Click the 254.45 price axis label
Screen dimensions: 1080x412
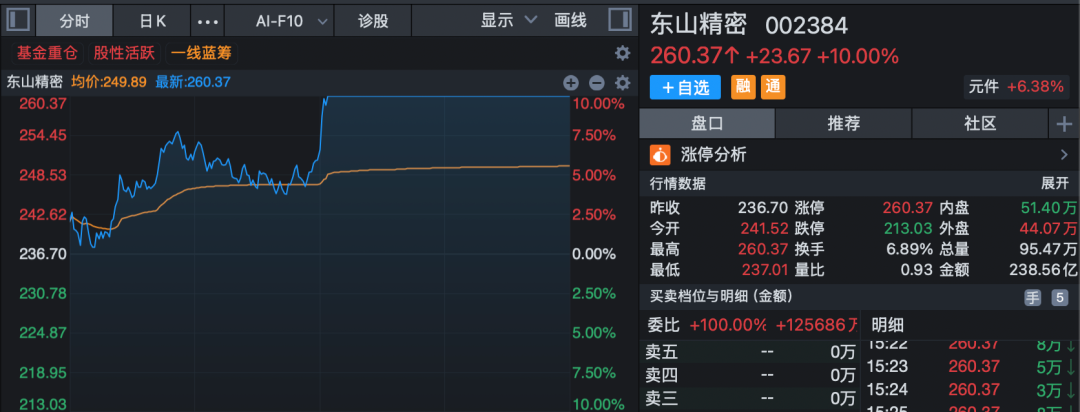pyautogui.click(x=45, y=135)
